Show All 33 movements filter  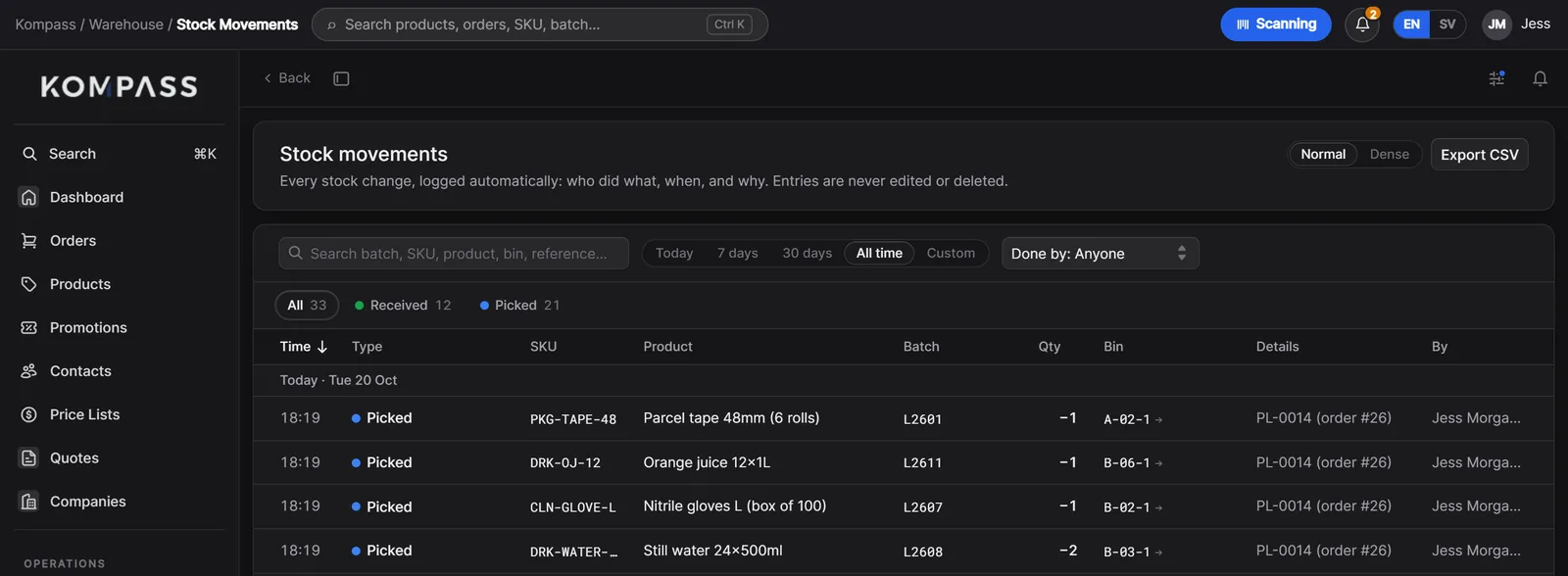[307, 306]
